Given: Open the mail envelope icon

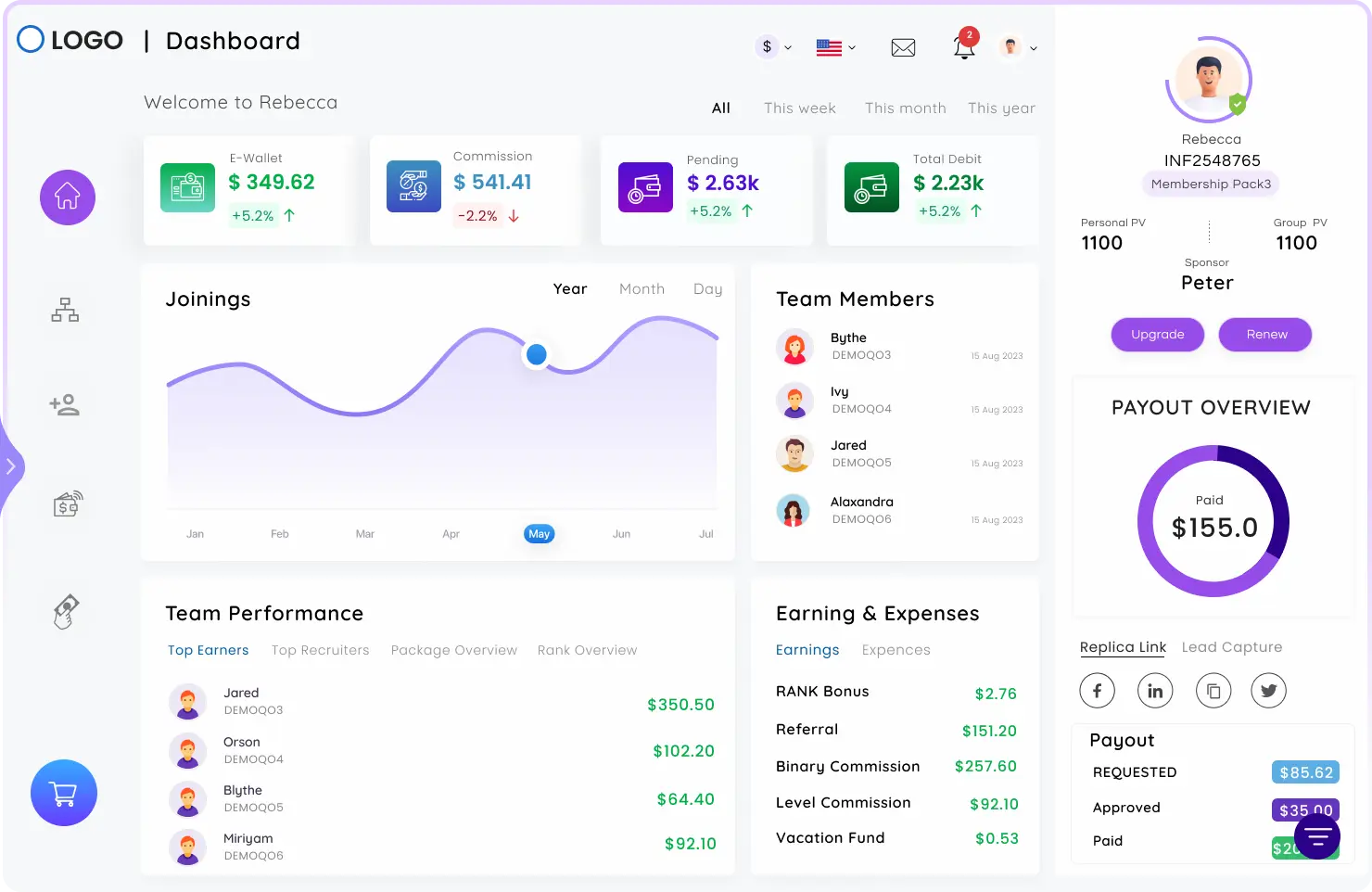Looking at the screenshot, I should coord(903,47).
